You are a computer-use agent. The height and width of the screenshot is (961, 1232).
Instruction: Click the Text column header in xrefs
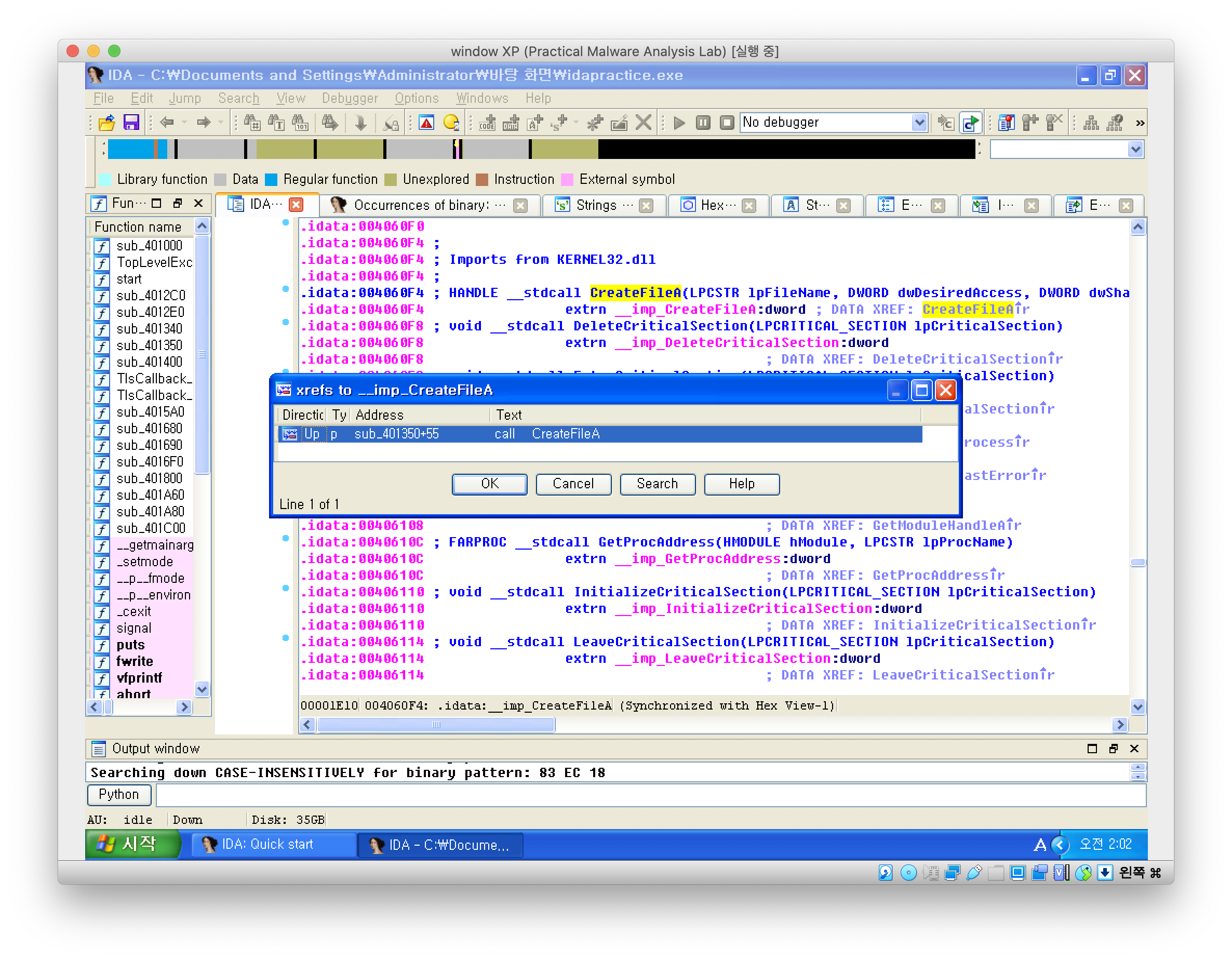click(x=706, y=415)
